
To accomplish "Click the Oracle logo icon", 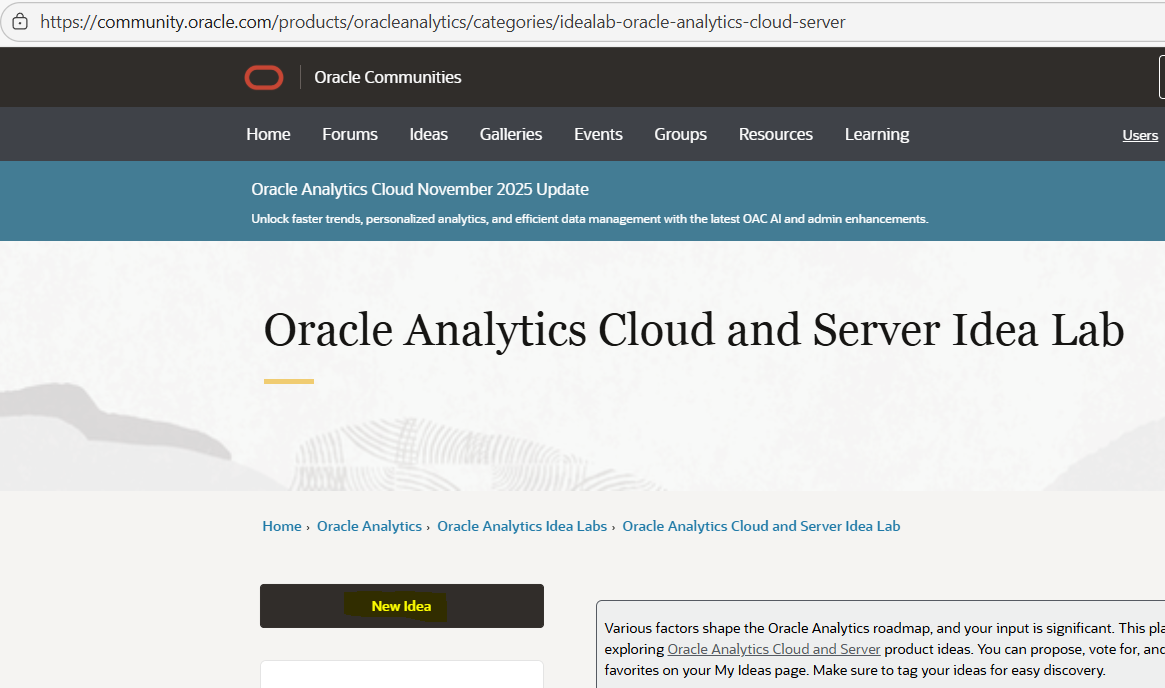I will 264,77.
